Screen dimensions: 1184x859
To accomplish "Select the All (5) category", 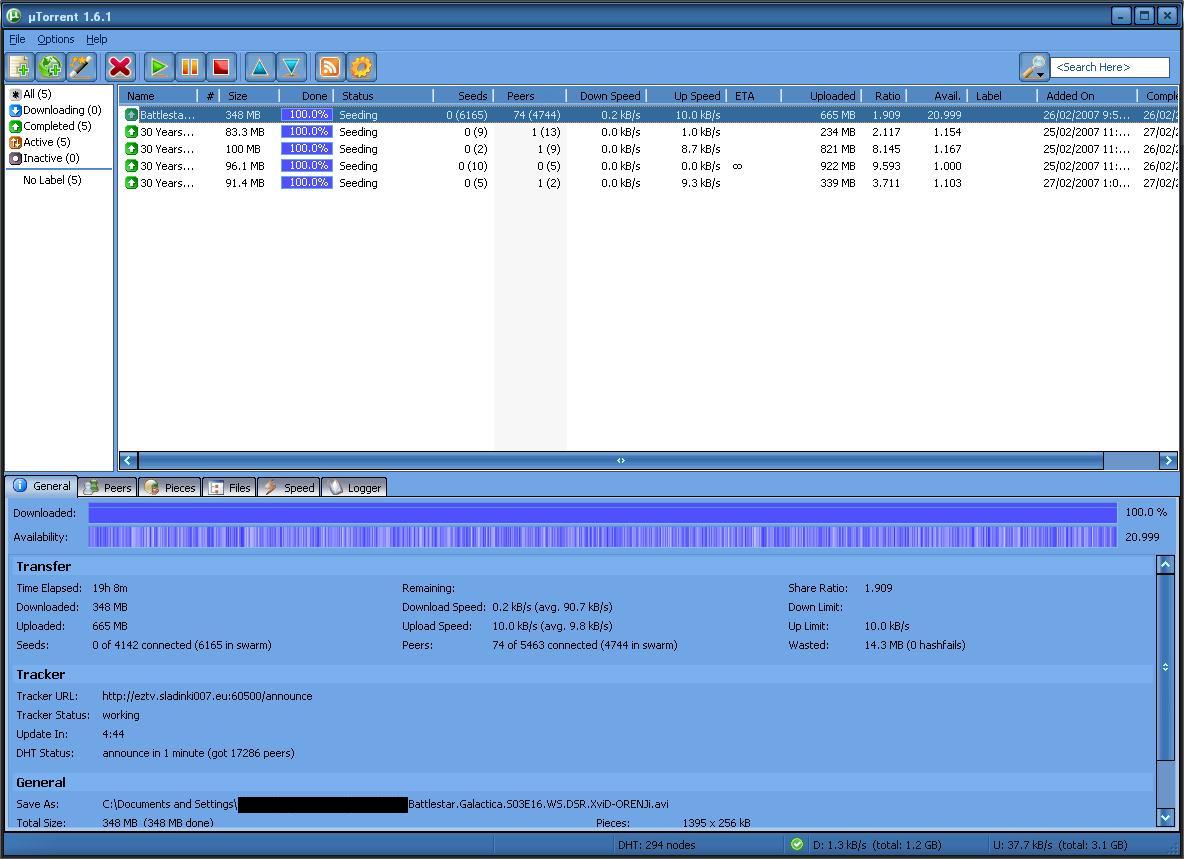I will [x=31, y=94].
